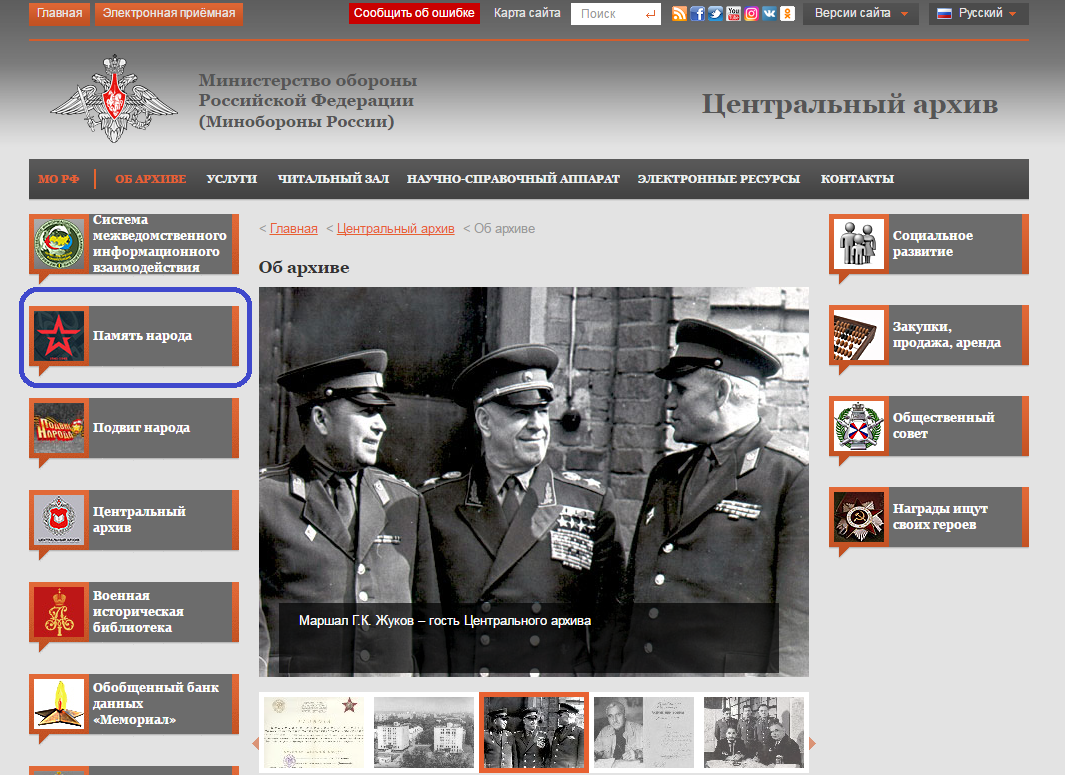Open the Twitter page icon

tap(715, 14)
